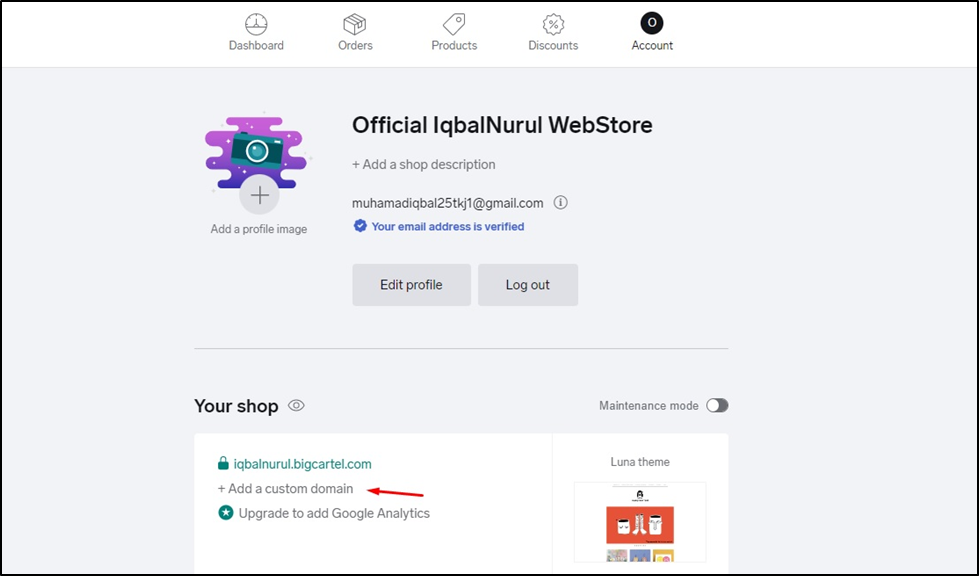Click the Edit profile button
The height and width of the screenshot is (576, 979).
click(411, 285)
